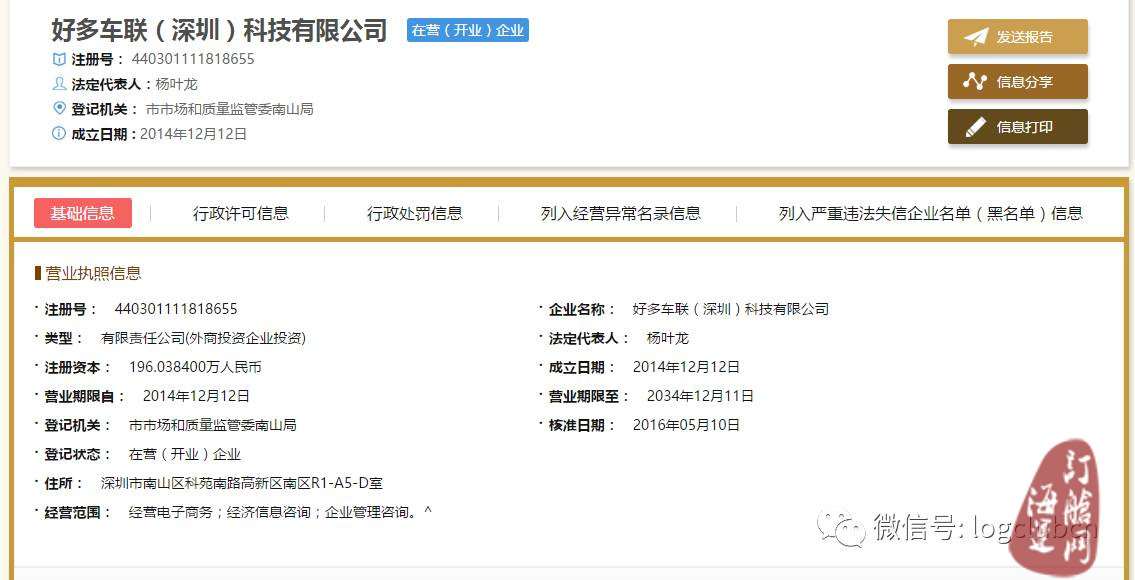
Task: Open 信息分享 to share the information
Action: [x=1018, y=82]
